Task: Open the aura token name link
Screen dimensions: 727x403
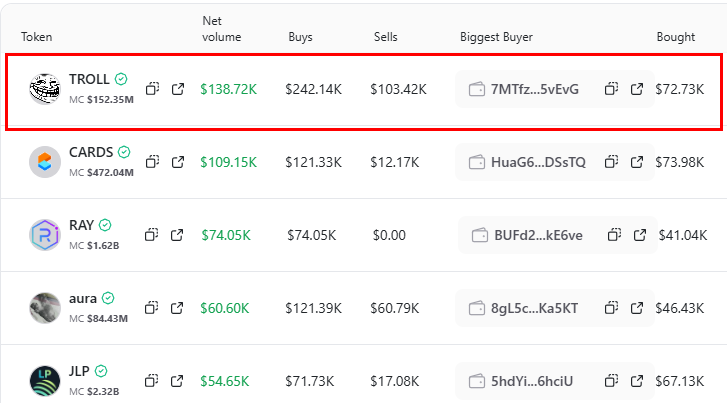Action: (84, 298)
